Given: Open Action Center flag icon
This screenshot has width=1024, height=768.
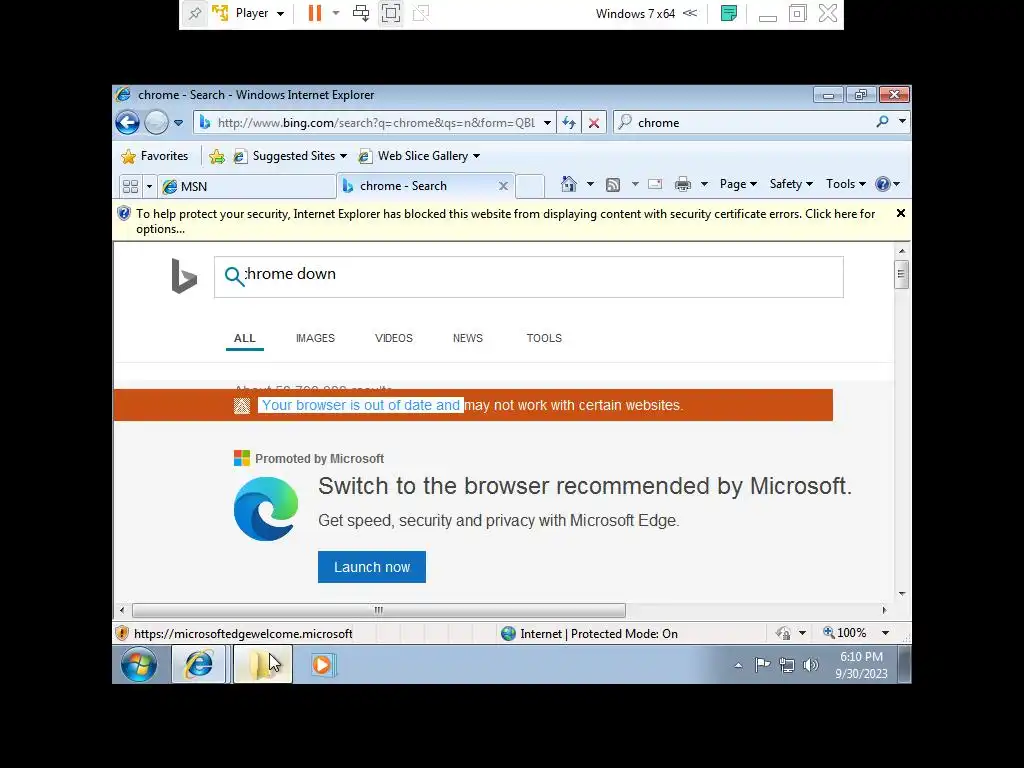Looking at the screenshot, I should 762,665.
